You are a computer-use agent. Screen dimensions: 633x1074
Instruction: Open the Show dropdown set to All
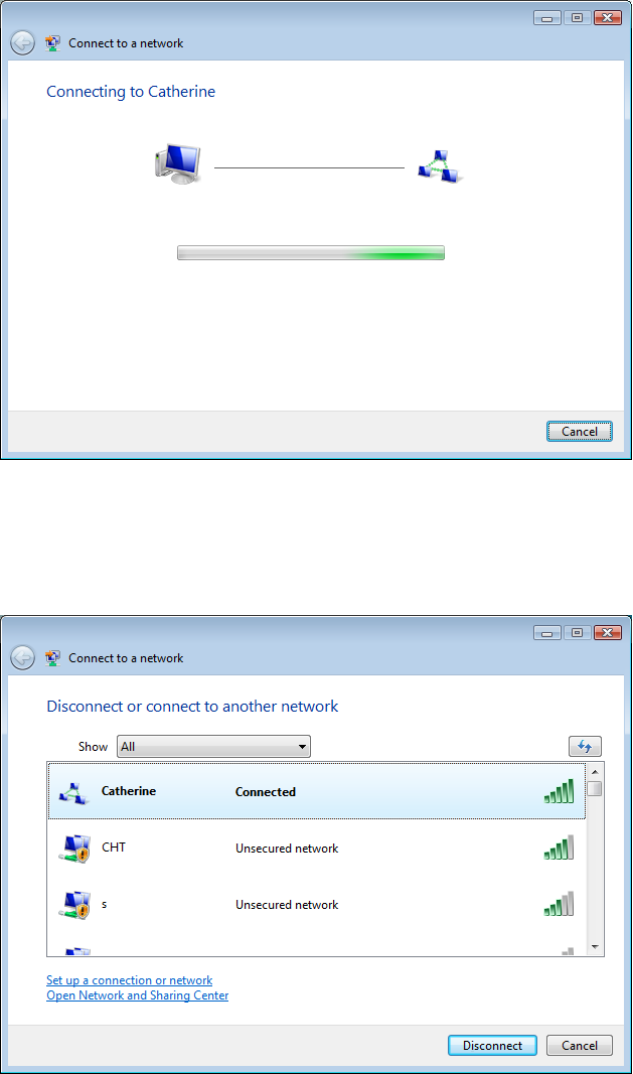pos(214,747)
